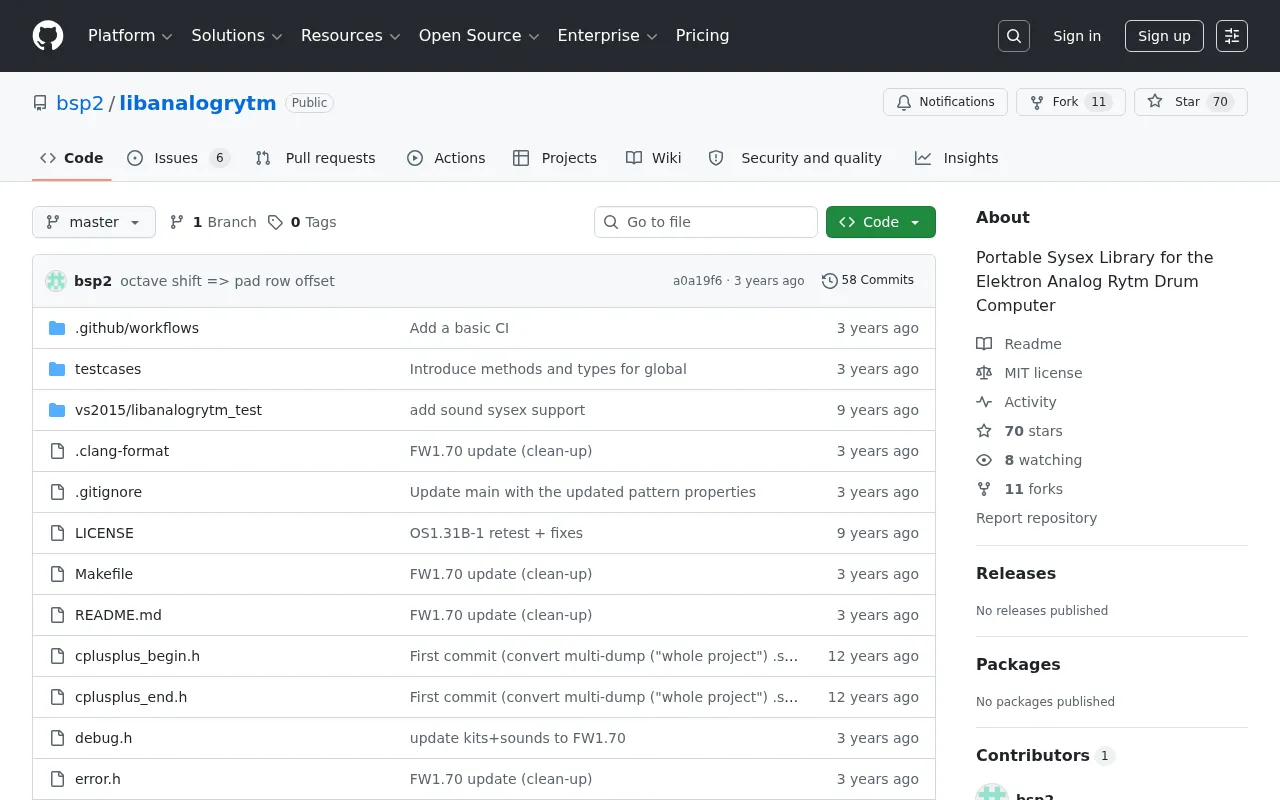Open the libanalogrytm repository name link

tap(198, 103)
